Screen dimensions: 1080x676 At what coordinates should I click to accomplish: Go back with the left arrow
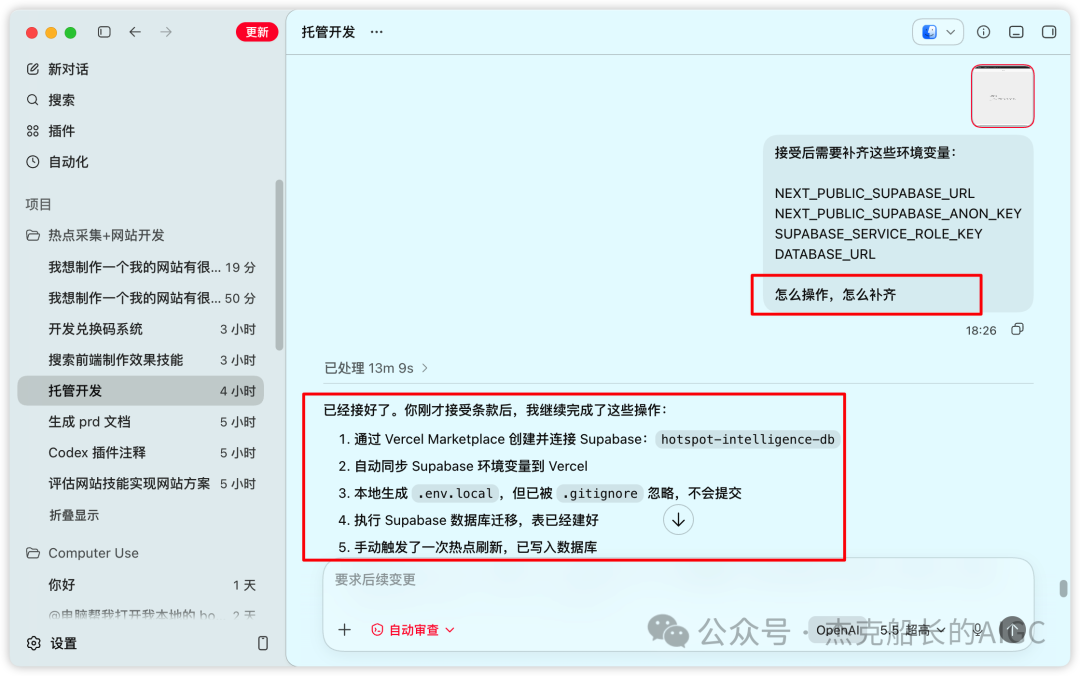(x=135, y=32)
